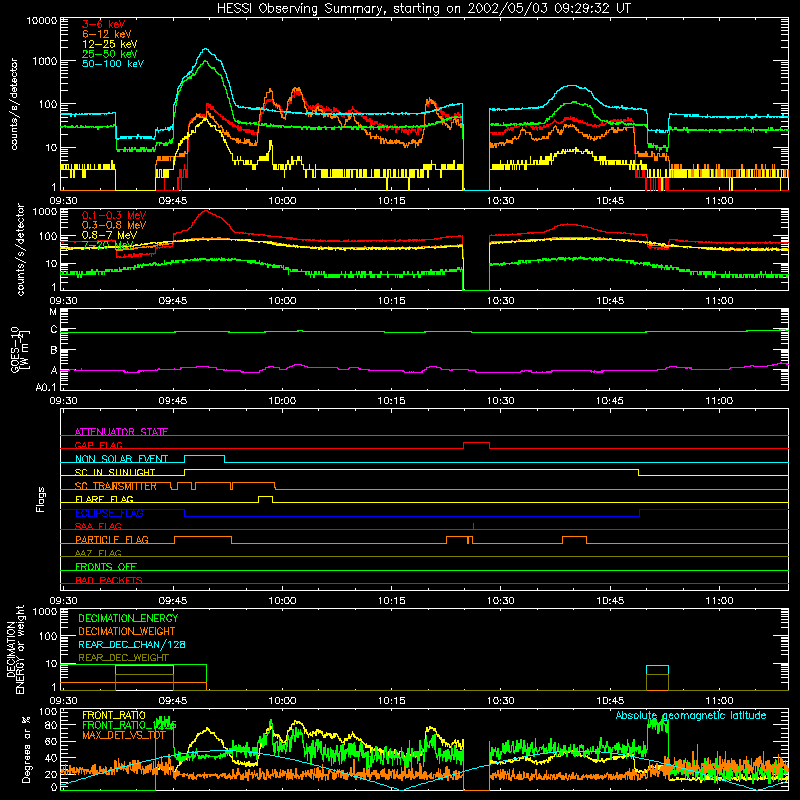Click the B class tick label on GOES panel

[54, 351]
